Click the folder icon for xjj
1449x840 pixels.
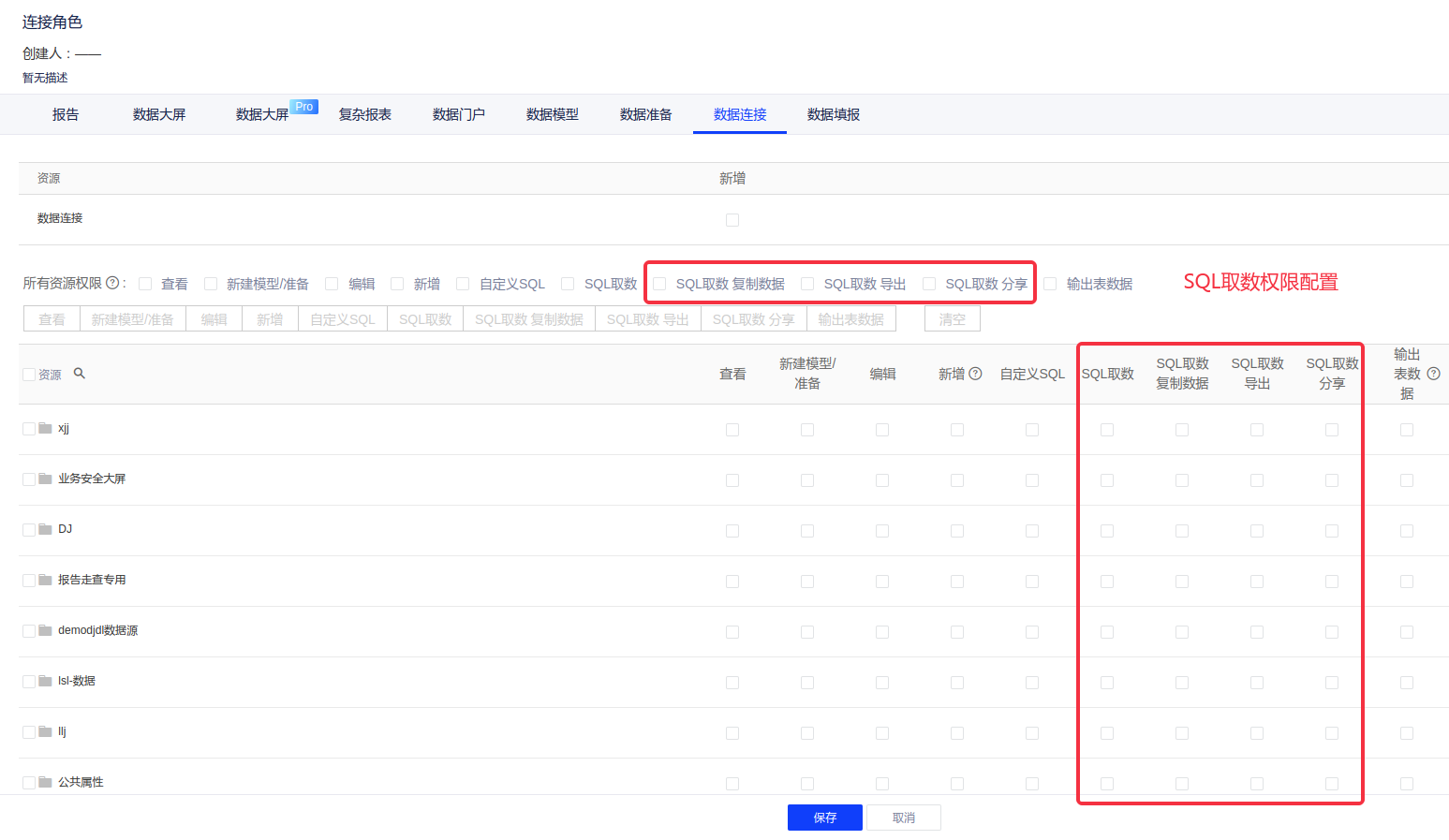coord(45,429)
